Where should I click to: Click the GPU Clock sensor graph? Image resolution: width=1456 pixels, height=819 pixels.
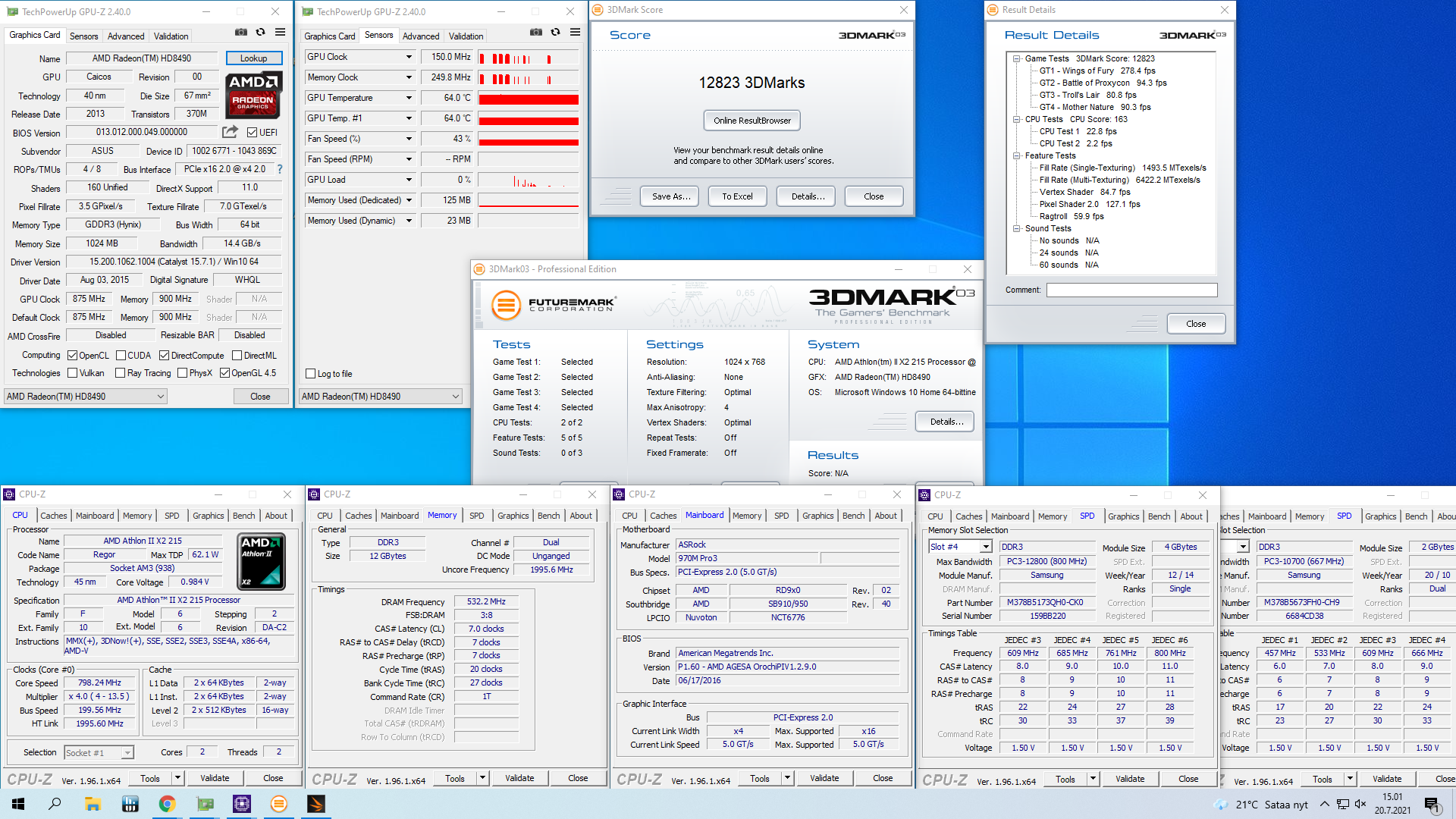(529, 58)
